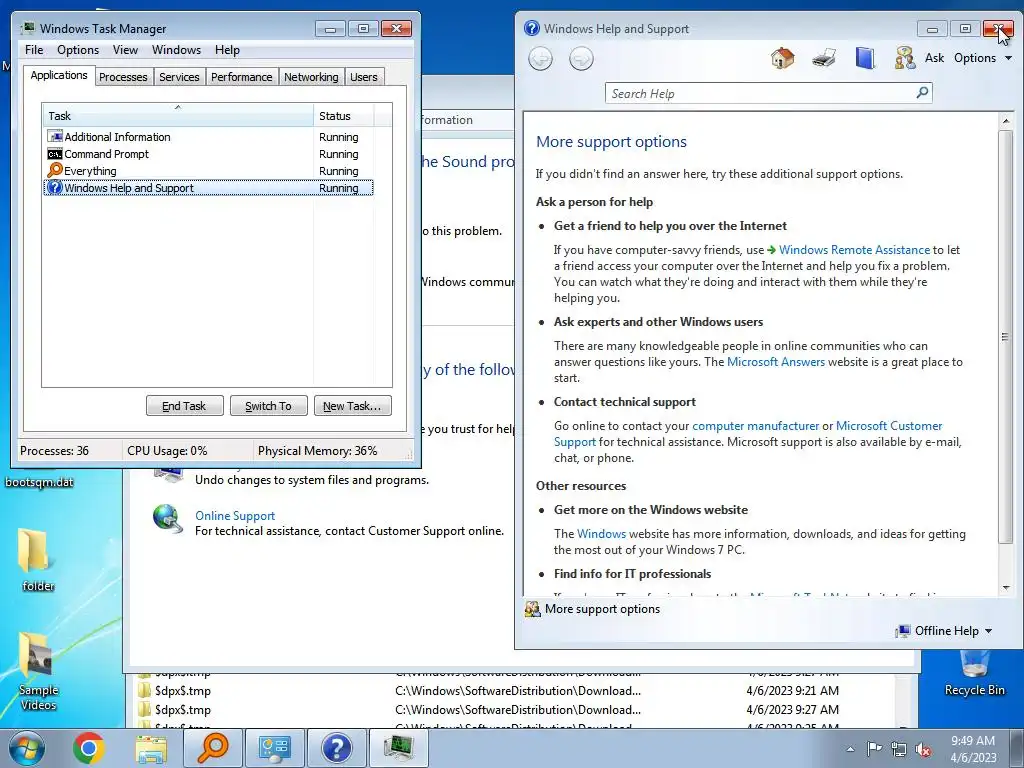Screen dimensions: 1024x768
Task: Open Options menu in Task Manager
Action: [x=78, y=50]
